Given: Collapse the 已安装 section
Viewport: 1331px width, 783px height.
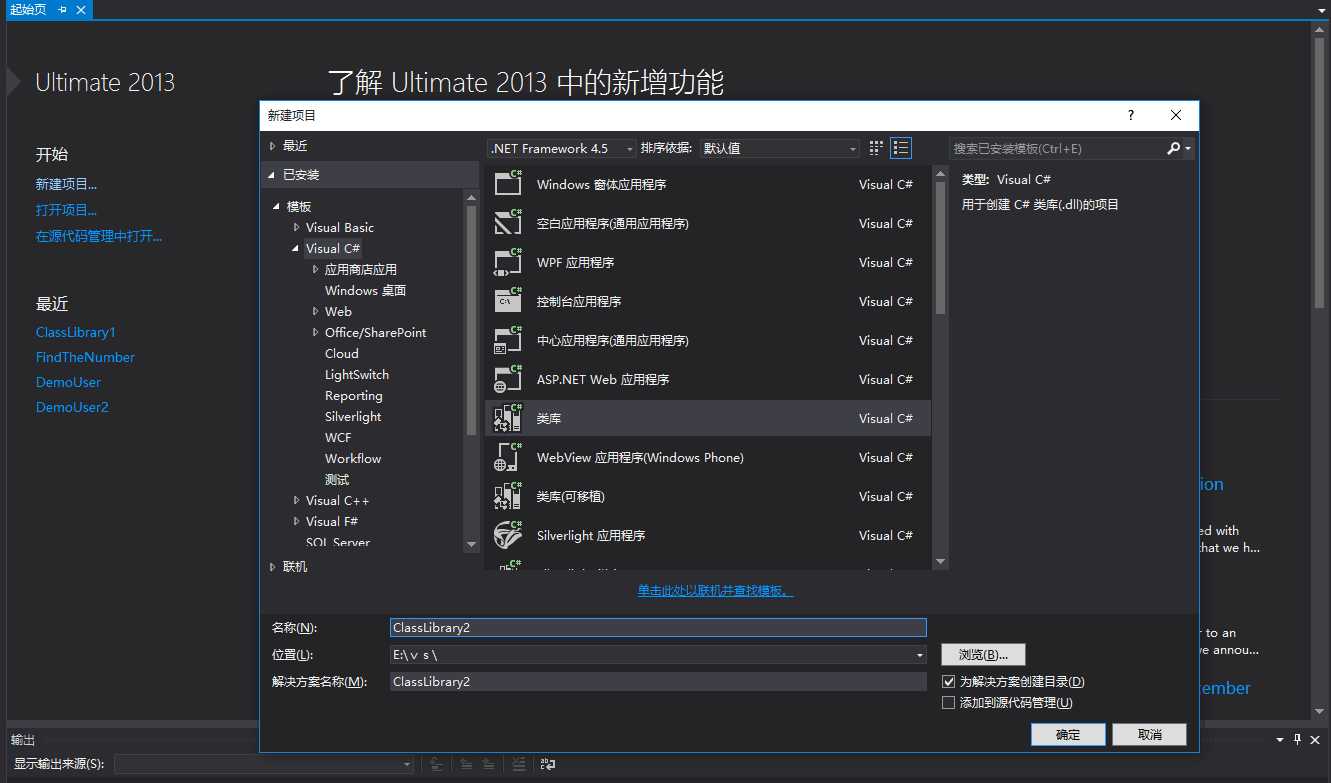Looking at the screenshot, I should [272, 174].
